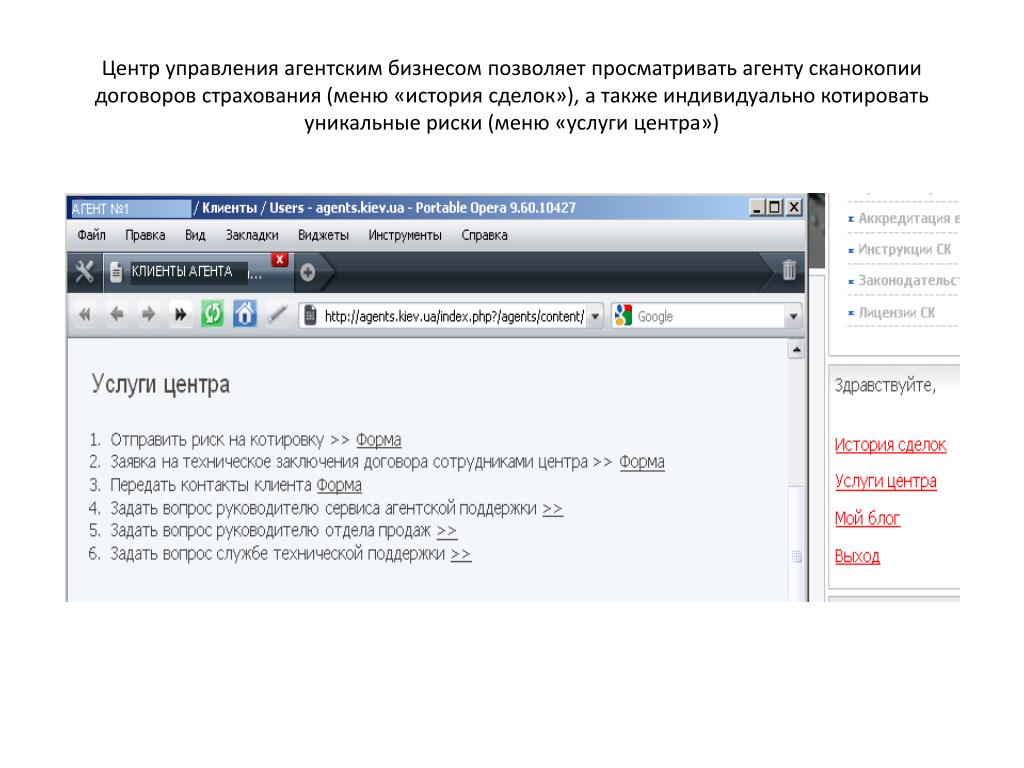The height and width of the screenshot is (768, 1024).
Task: Open the Мой блог link
Action: (x=867, y=519)
